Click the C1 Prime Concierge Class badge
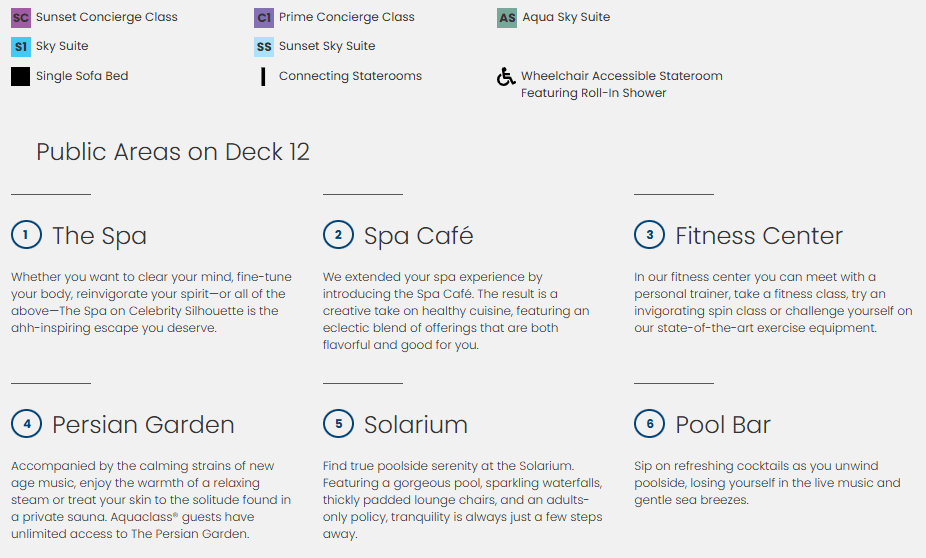The image size is (926, 558). 264,18
